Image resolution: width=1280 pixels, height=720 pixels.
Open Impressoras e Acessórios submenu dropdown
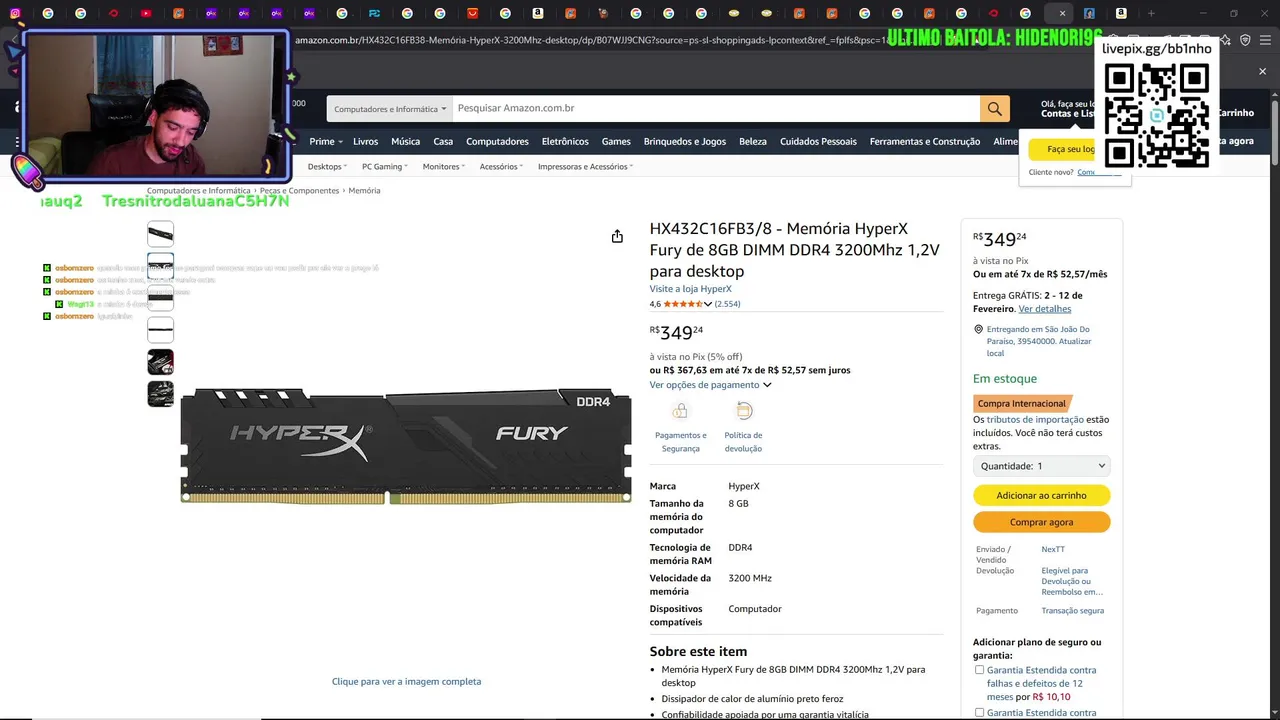[585, 167]
